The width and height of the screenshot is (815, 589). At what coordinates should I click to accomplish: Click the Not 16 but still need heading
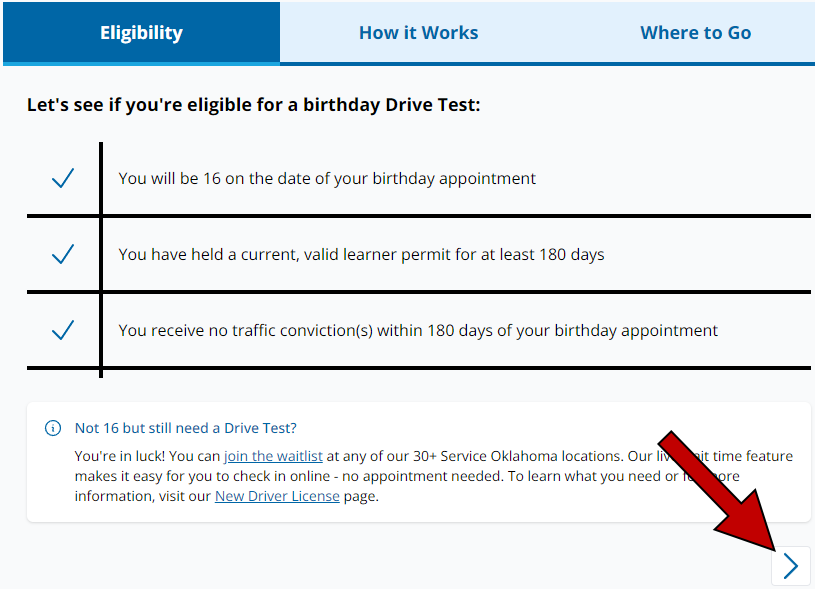tap(186, 428)
